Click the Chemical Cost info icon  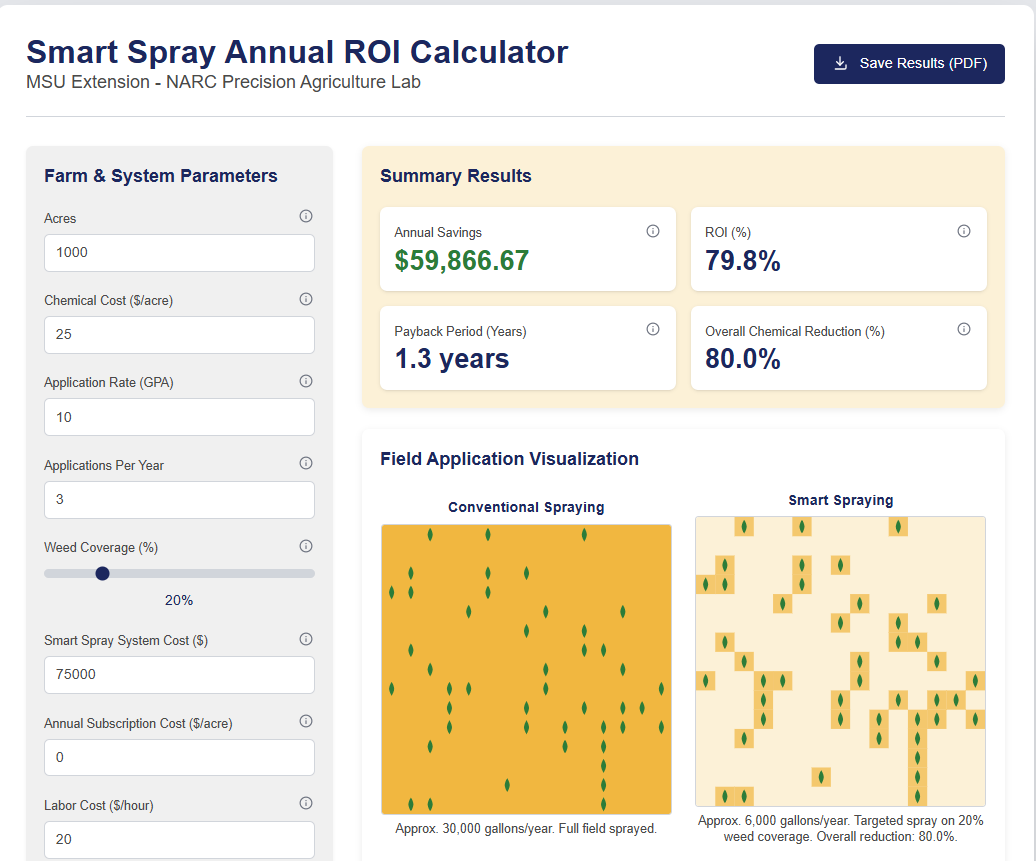pyautogui.click(x=306, y=299)
